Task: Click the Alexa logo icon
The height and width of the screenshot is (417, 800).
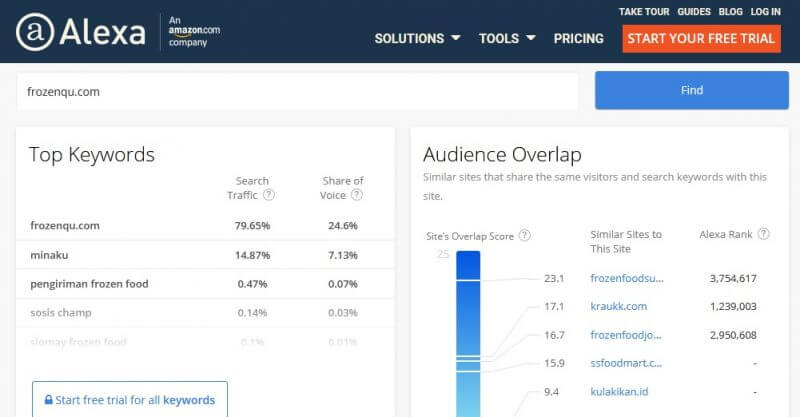Action: click(x=35, y=32)
